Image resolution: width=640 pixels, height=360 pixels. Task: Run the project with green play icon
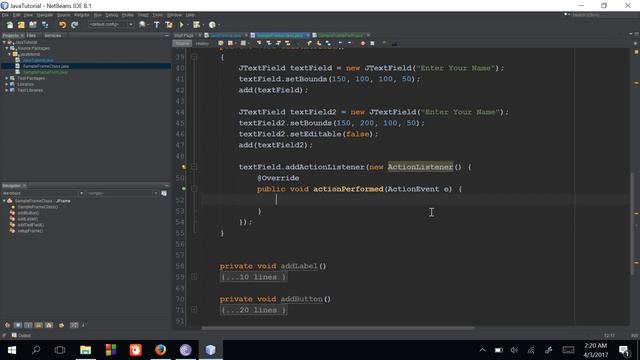pos(182,25)
